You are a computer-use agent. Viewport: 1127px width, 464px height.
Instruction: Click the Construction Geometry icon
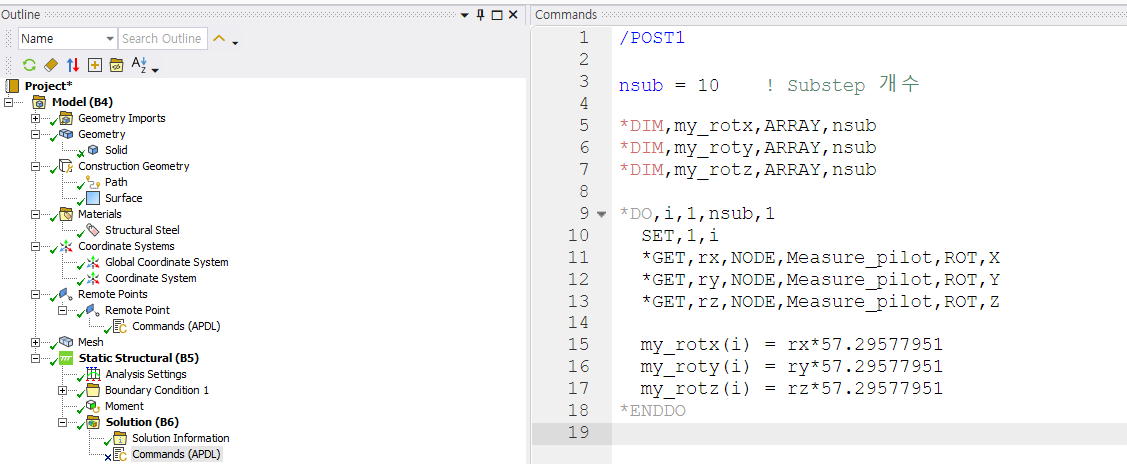tap(66, 166)
